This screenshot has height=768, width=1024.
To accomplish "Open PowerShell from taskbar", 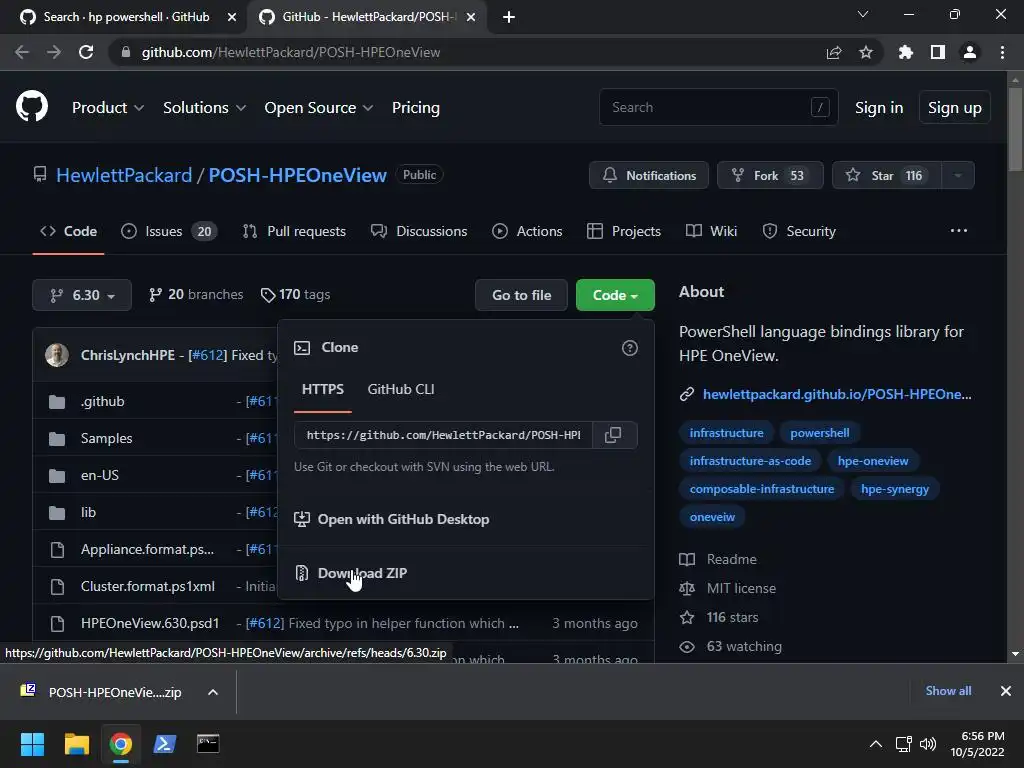I will pos(165,744).
